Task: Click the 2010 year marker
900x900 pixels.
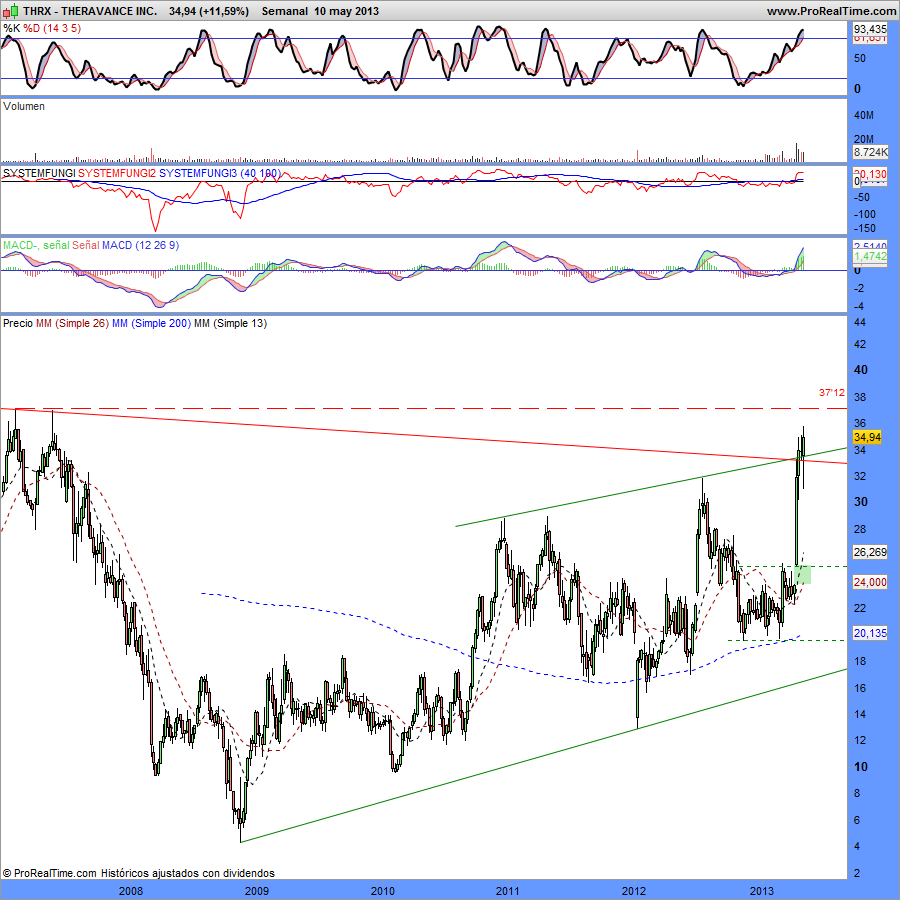Action: [382, 891]
